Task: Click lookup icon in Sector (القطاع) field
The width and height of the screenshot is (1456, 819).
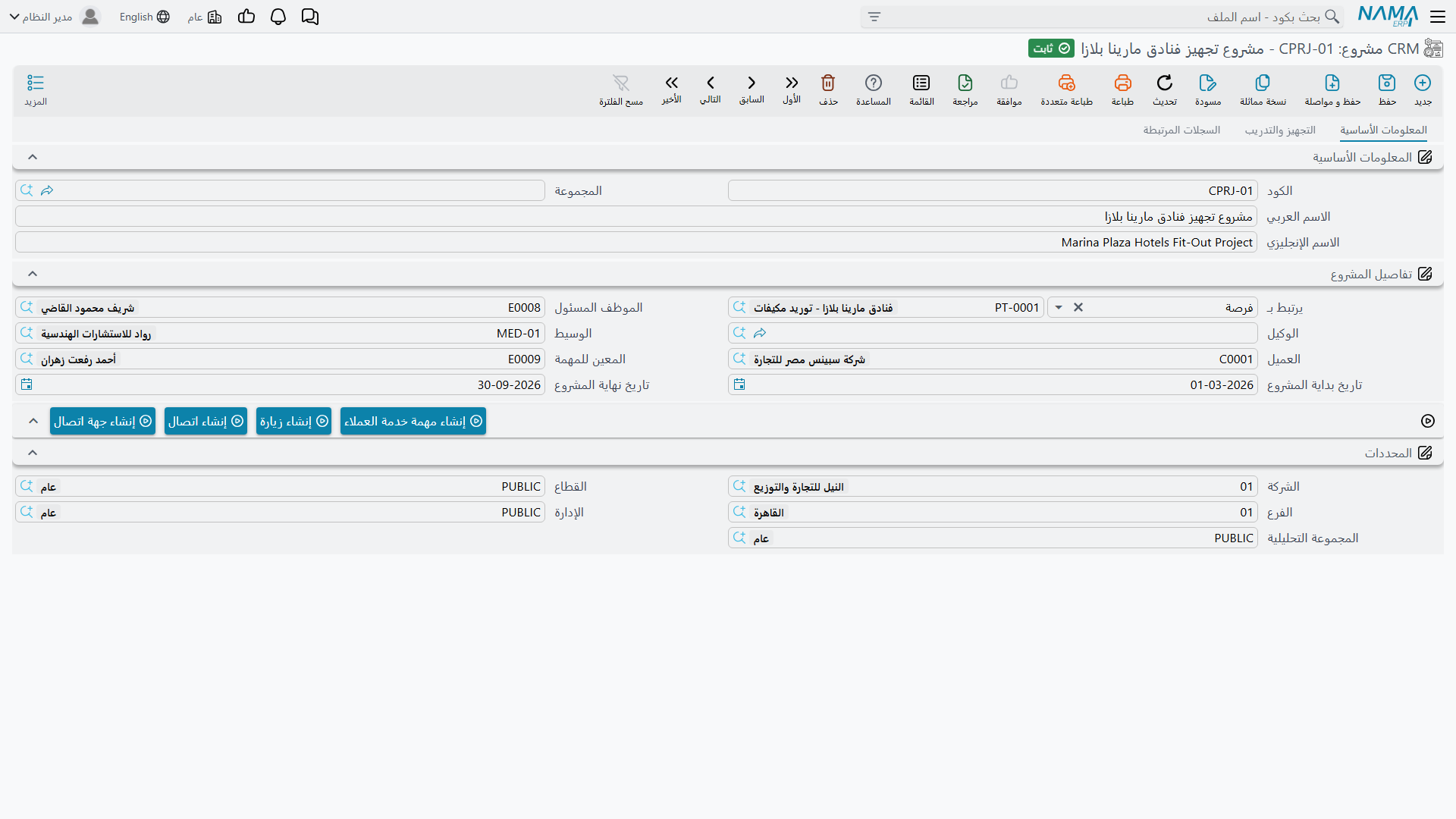Action: tap(27, 486)
